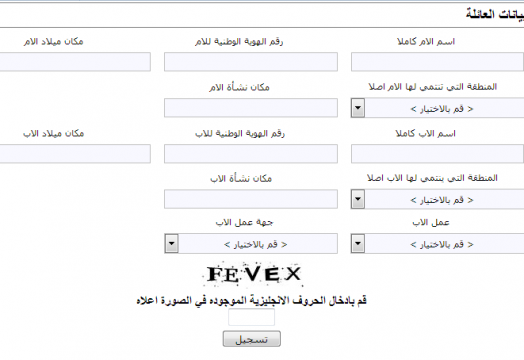Screen dimensions: 524x360
Task: Click the father's national ID number field
Action: pyautogui.click(x=251, y=154)
